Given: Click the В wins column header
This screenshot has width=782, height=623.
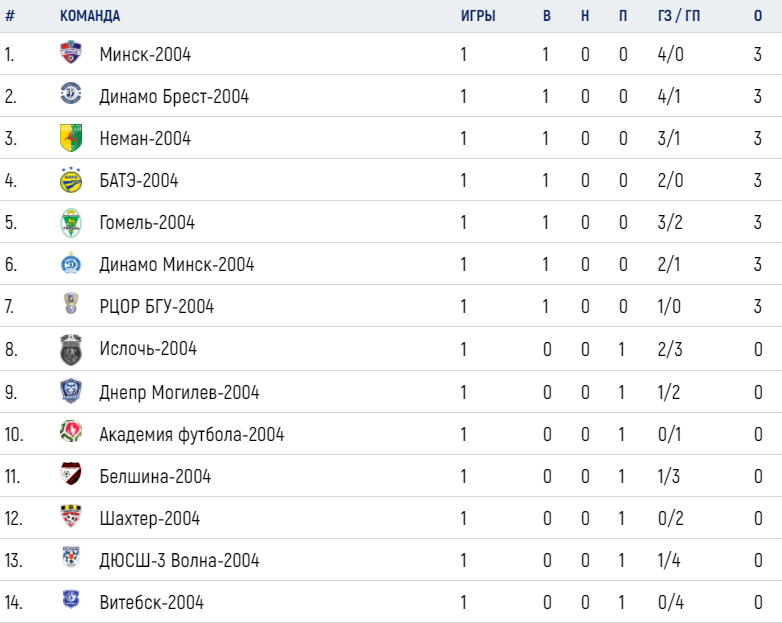Looking at the screenshot, I should tap(547, 16).
